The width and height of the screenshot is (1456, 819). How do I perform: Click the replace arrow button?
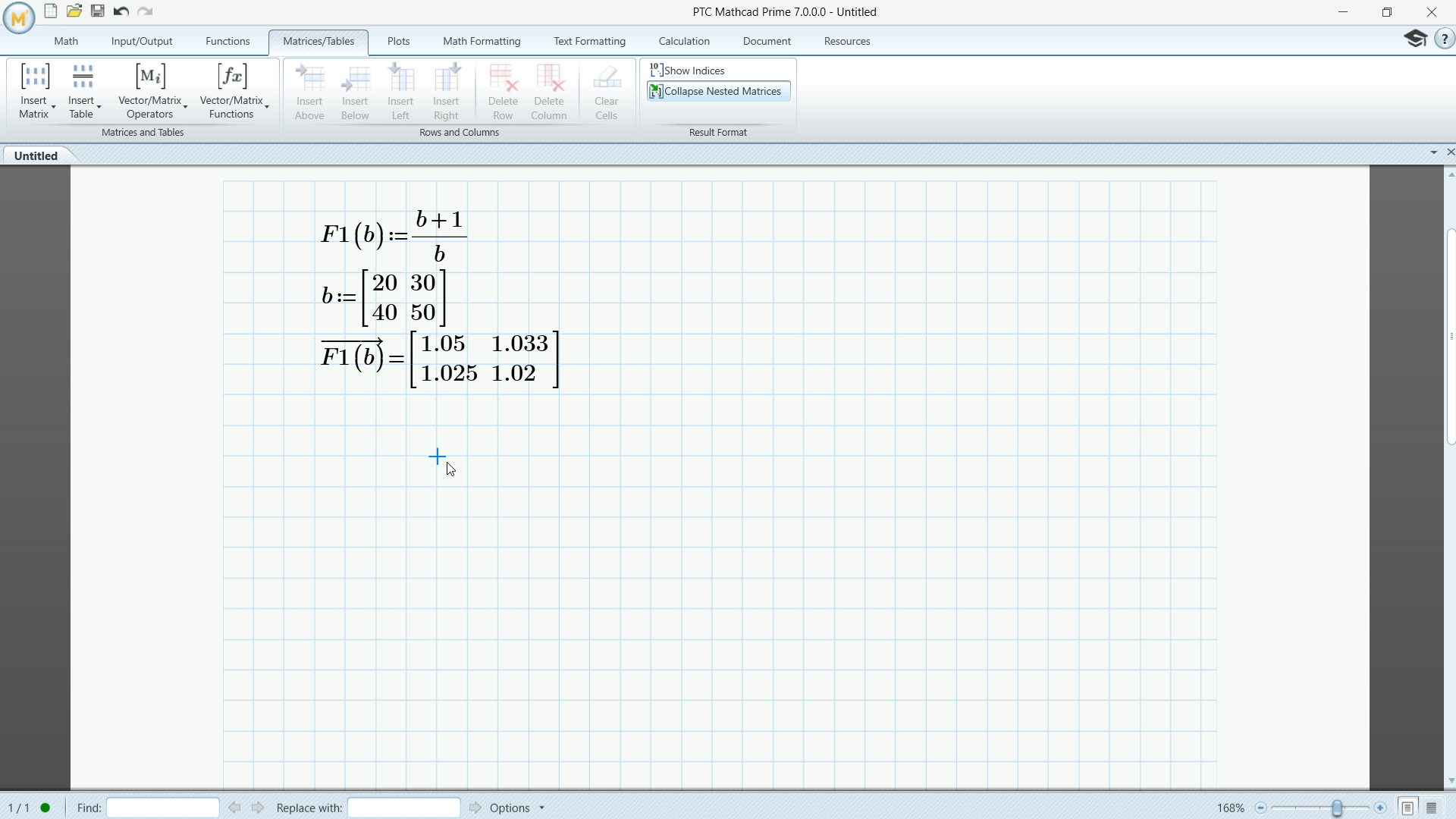[x=475, y=808]
